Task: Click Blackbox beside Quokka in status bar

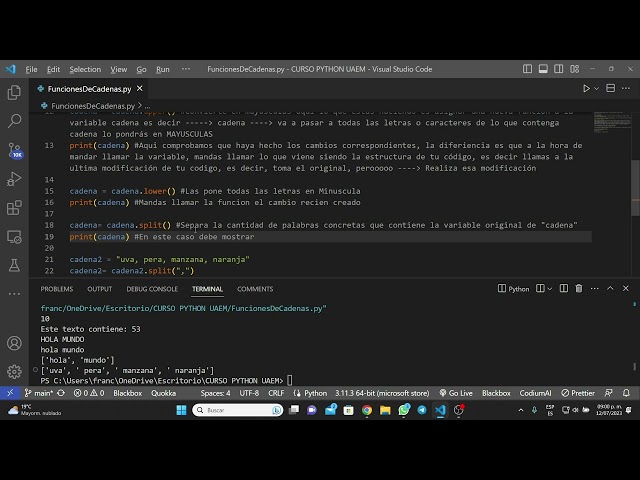Action: [x=128, y=393]
